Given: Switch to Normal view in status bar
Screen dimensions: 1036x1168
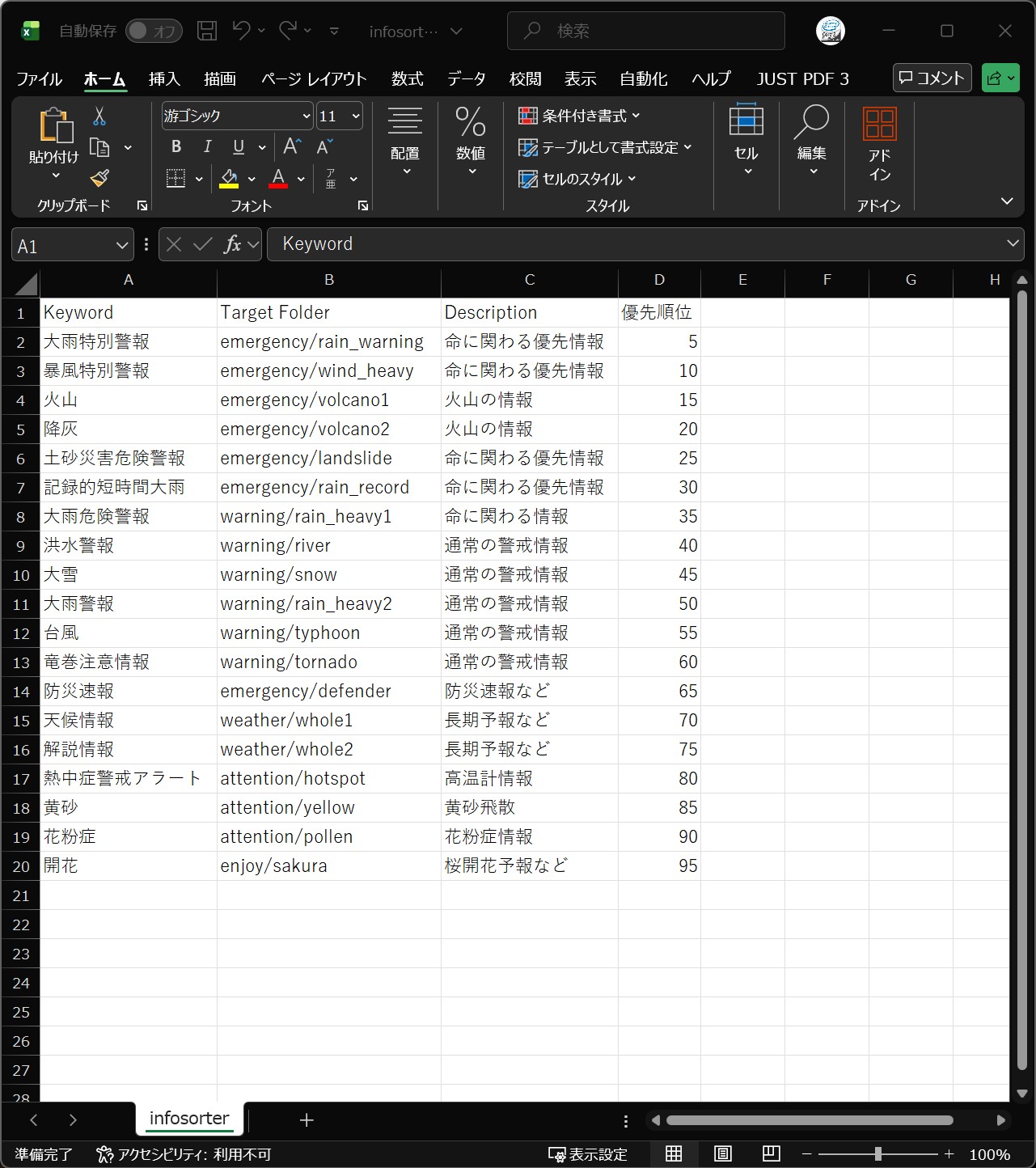Looking at the screenshot, I should (x=674, y=1154).
